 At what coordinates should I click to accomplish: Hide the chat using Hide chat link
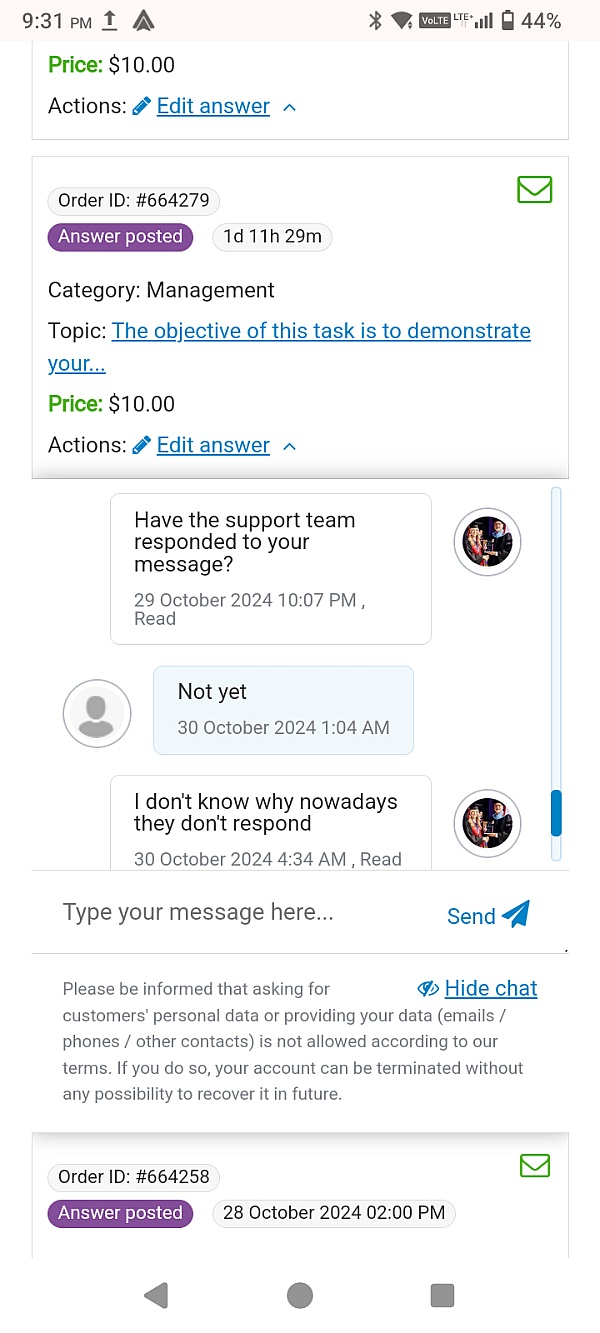click(491, 988)
